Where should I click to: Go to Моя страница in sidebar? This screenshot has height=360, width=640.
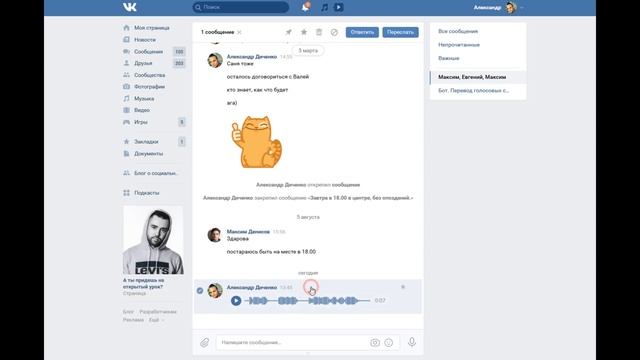(151, 28)
